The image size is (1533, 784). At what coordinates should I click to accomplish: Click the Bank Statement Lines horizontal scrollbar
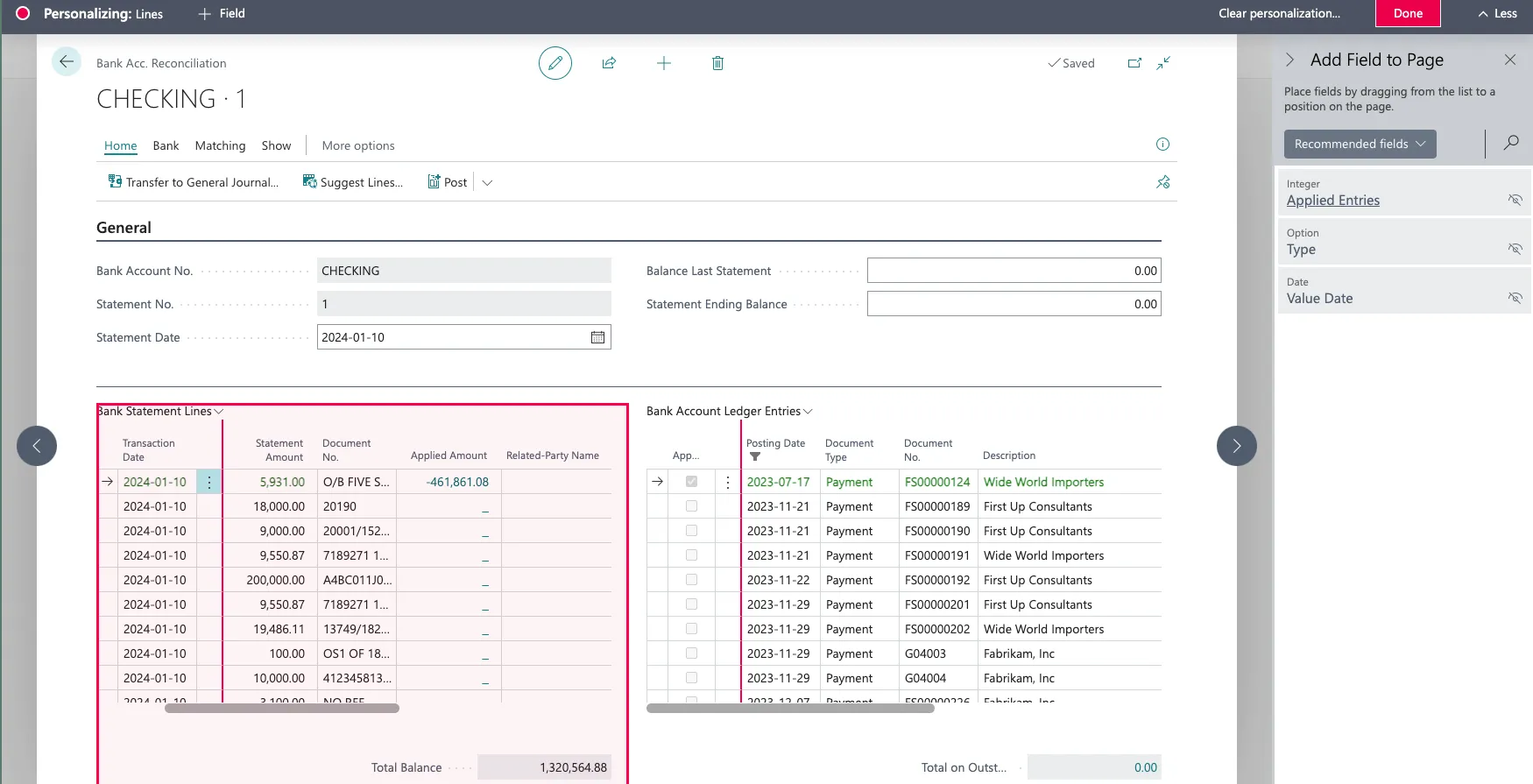tap(282, 709)
